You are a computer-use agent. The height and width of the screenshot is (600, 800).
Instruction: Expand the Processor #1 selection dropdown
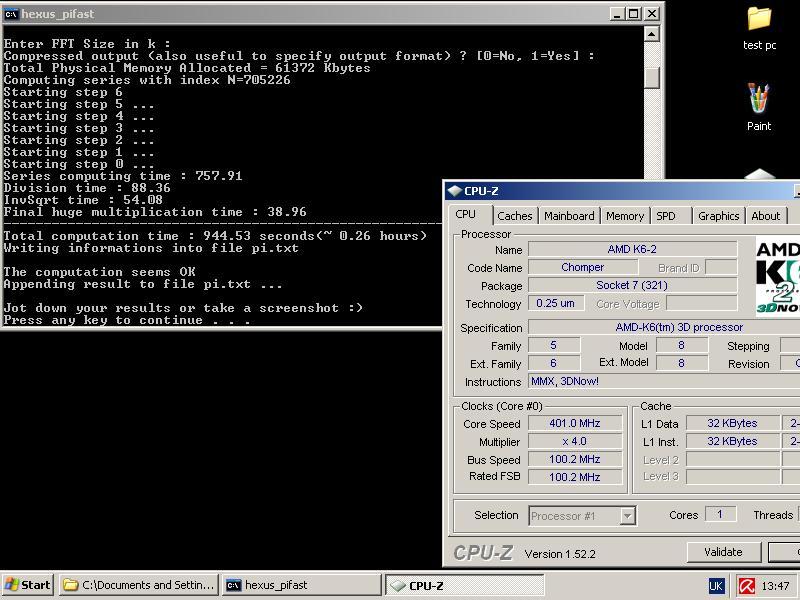click(x=628, y=516)
